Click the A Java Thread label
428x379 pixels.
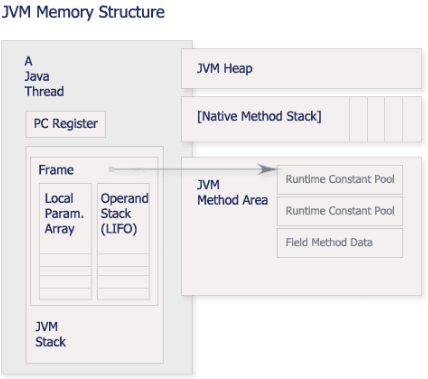coord(44,76)
